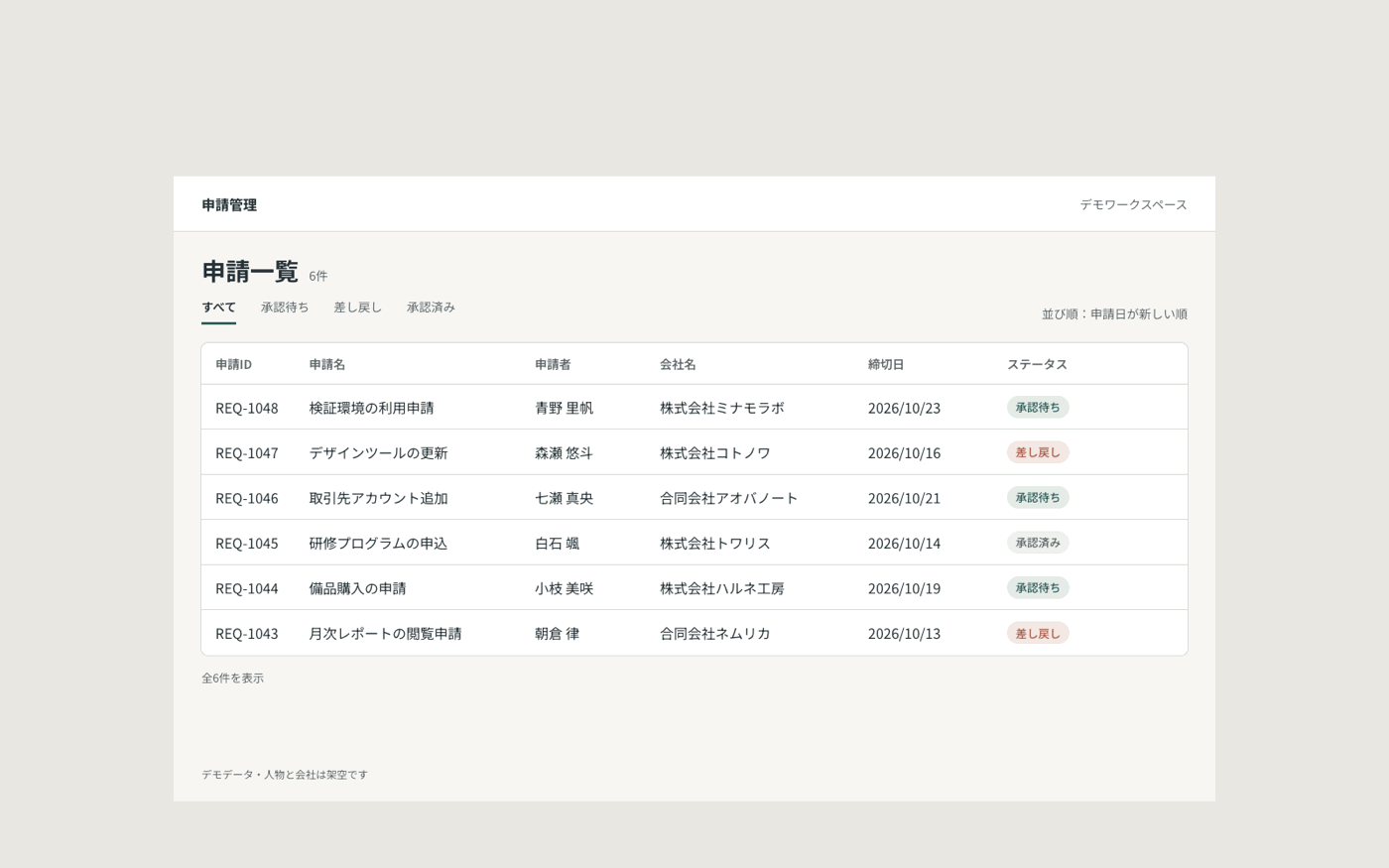Click company 株式会社ハルネ工房
The height and width of the screenshot is (868, 1389).
coord(722,588)
